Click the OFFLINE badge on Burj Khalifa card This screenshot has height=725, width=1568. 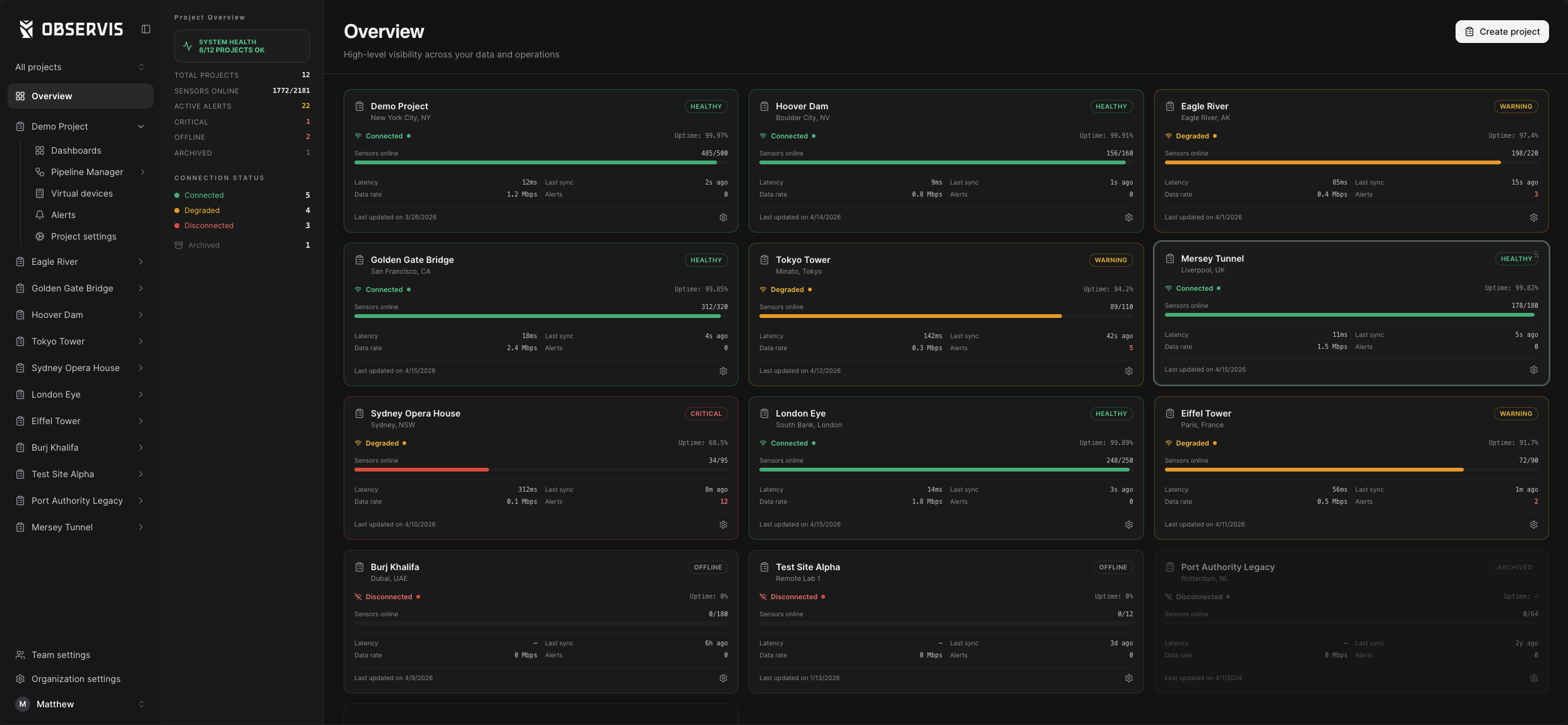click(708, 568)
